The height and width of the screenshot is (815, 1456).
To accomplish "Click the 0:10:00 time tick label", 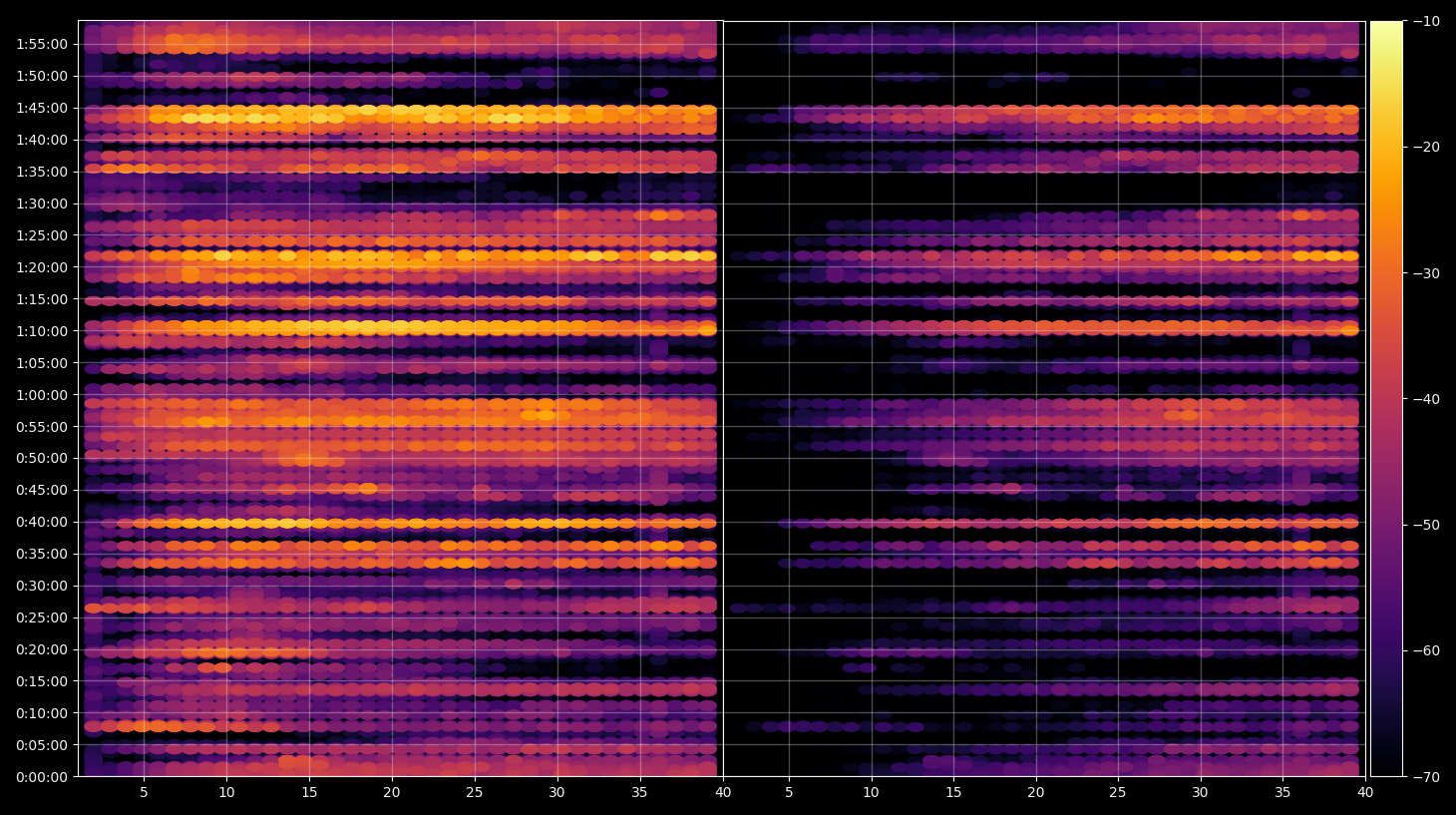I will 42,713.
